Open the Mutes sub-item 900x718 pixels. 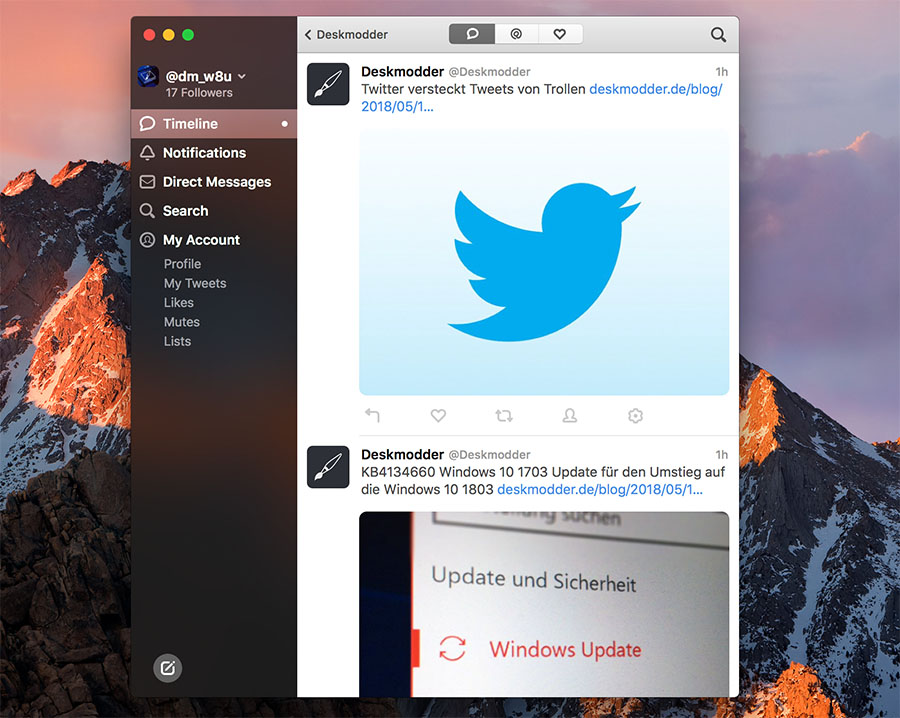coord(182,322)
